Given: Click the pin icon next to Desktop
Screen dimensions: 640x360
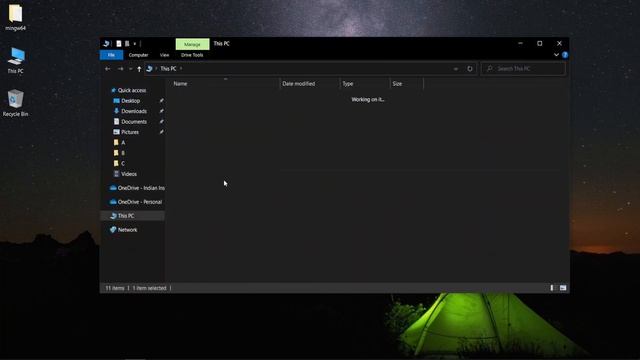Looking at the screenshot, I should pyautogui.click(x=161, y=100).
